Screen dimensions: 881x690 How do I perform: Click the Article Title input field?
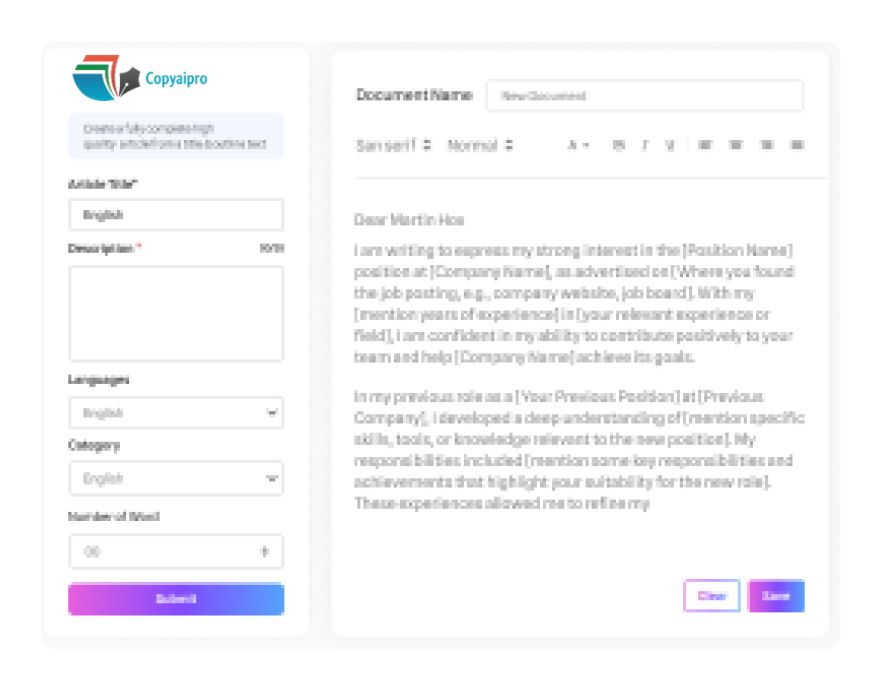[176, 215]
